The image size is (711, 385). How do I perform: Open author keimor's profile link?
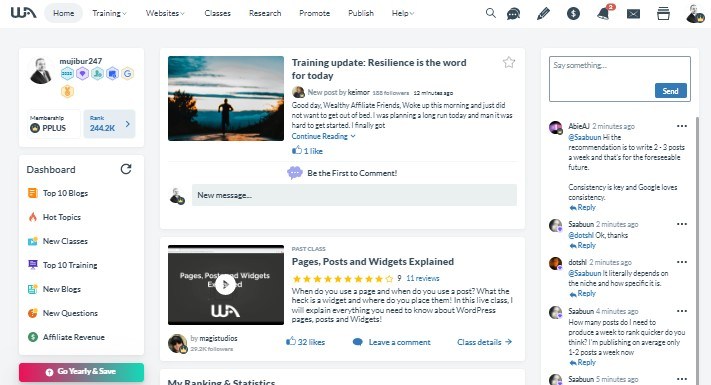(359, 92)
